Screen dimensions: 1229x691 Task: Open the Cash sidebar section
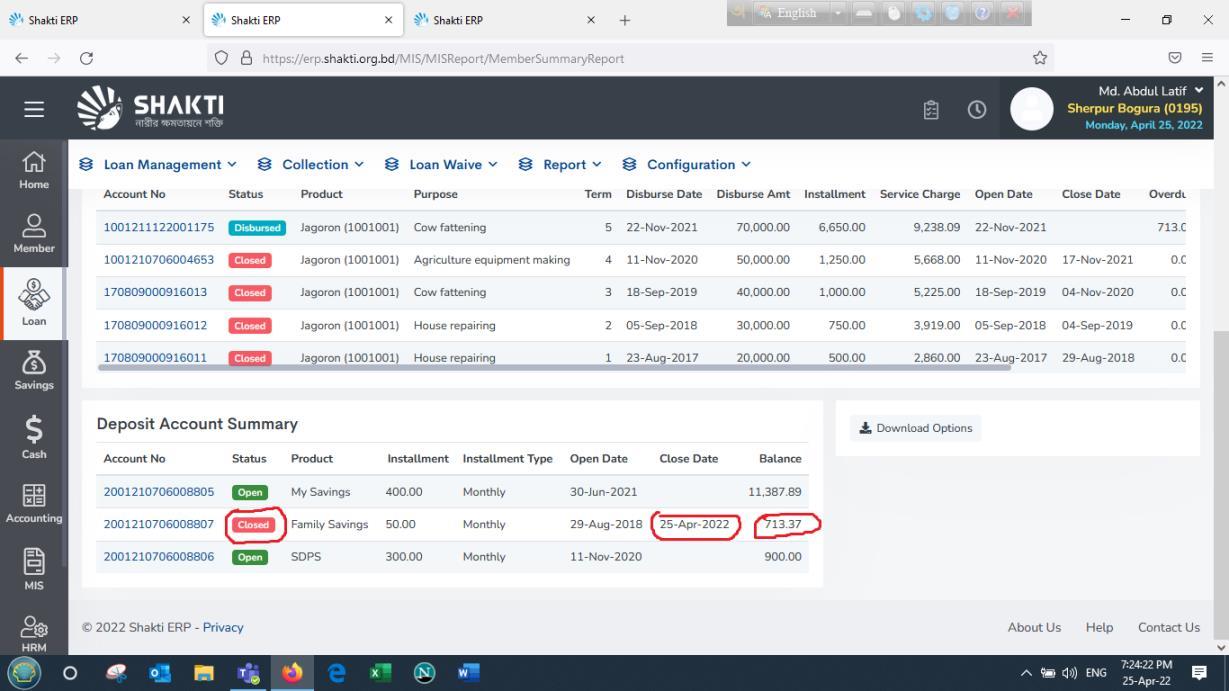[34, 436]
